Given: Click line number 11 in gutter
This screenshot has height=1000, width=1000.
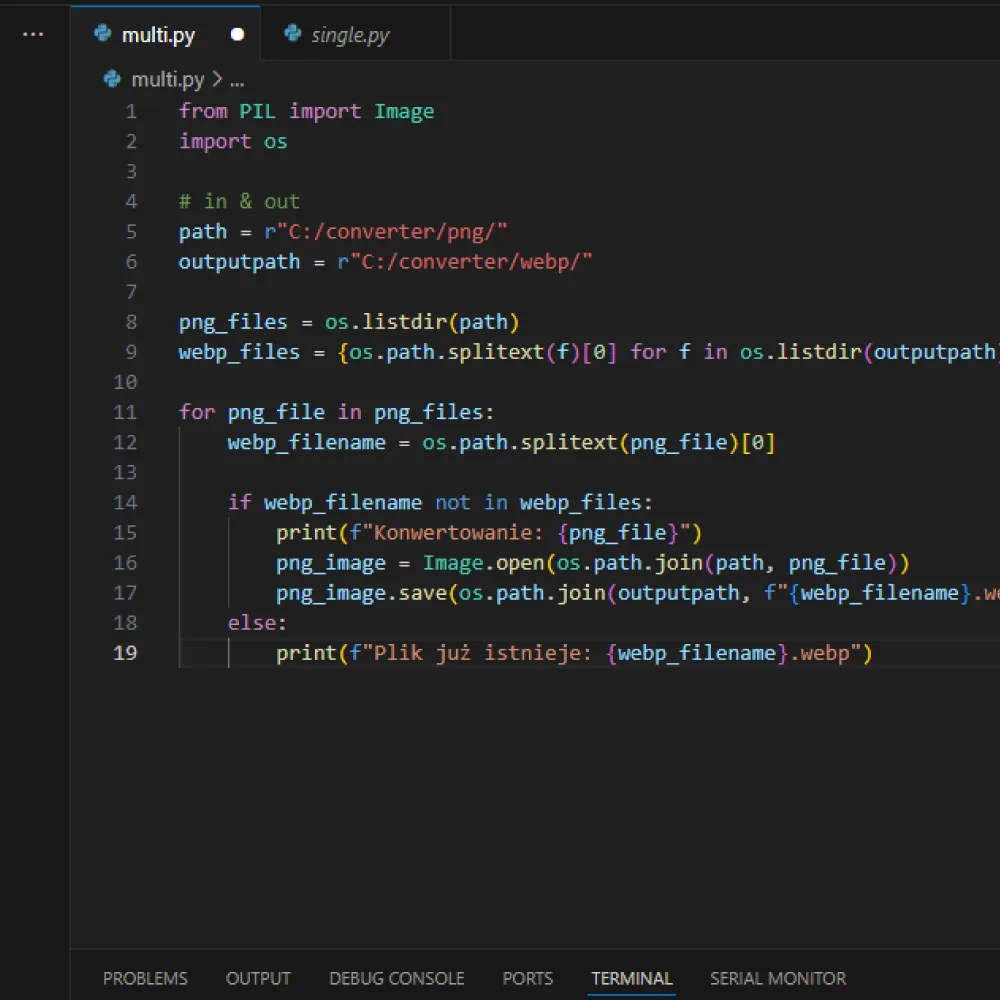Looking at the screenshot, I should [125, 413].
